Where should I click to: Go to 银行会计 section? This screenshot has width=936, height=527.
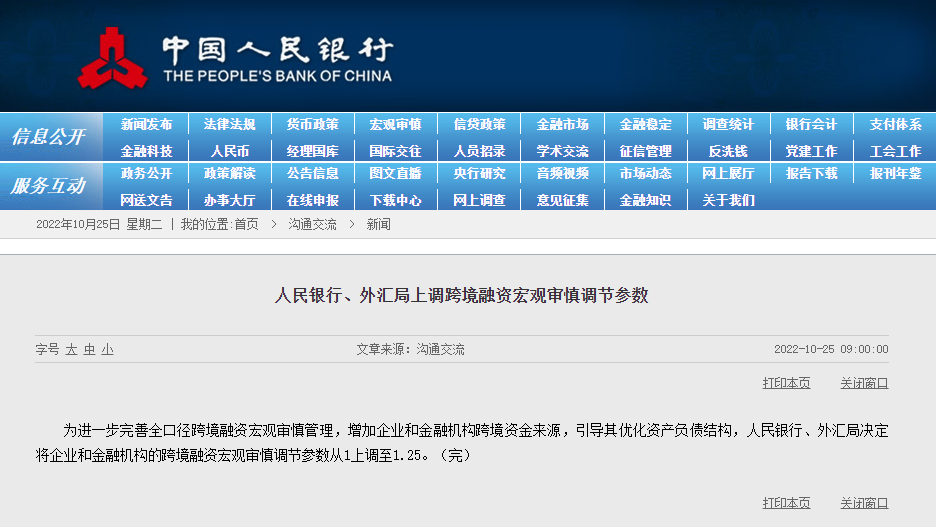811,124
